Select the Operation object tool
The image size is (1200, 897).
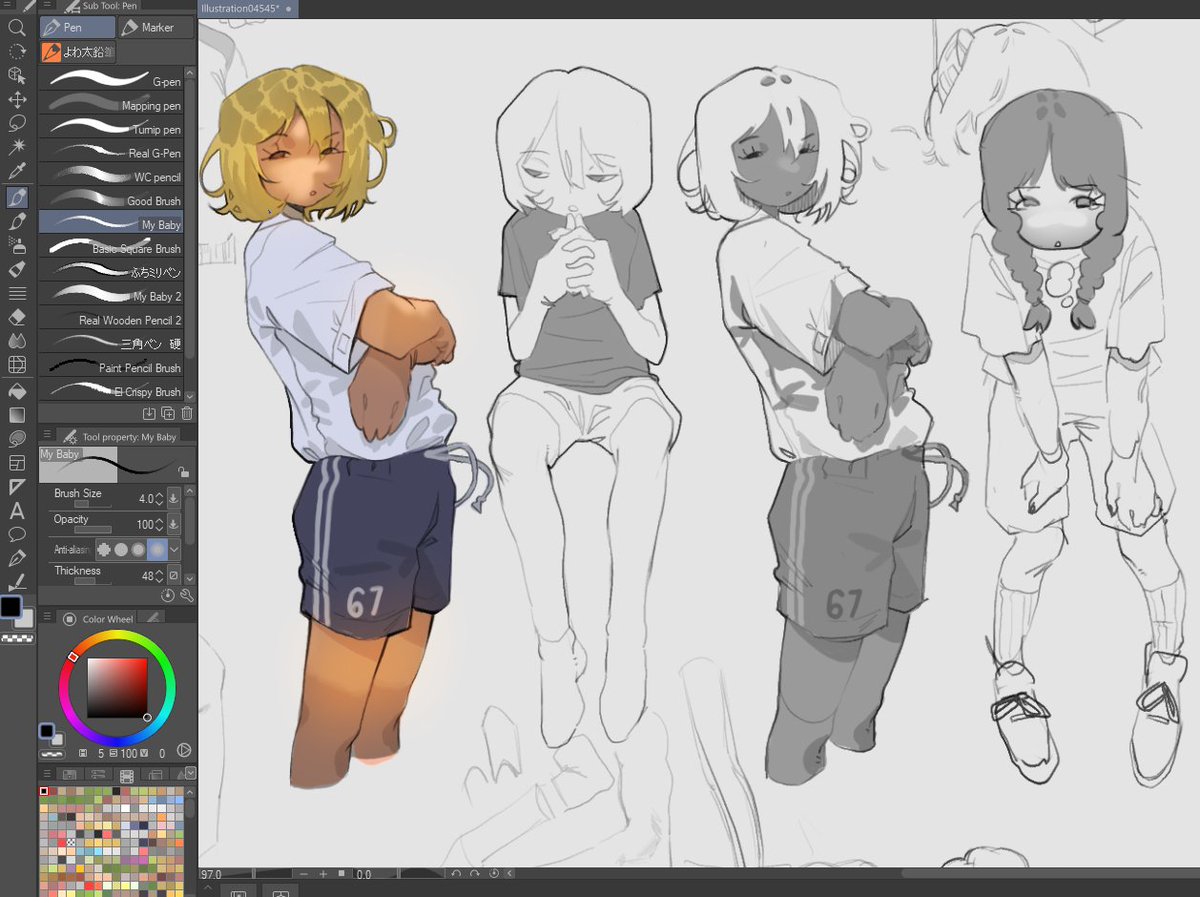[17, 75]
